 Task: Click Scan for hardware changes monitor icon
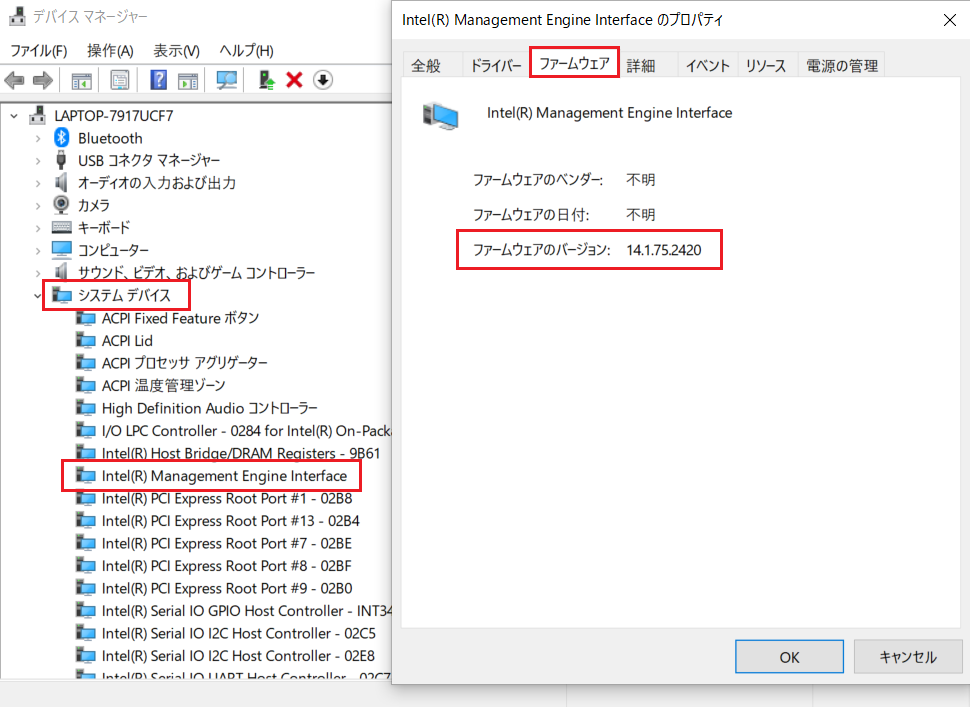(x=226, y=80)
